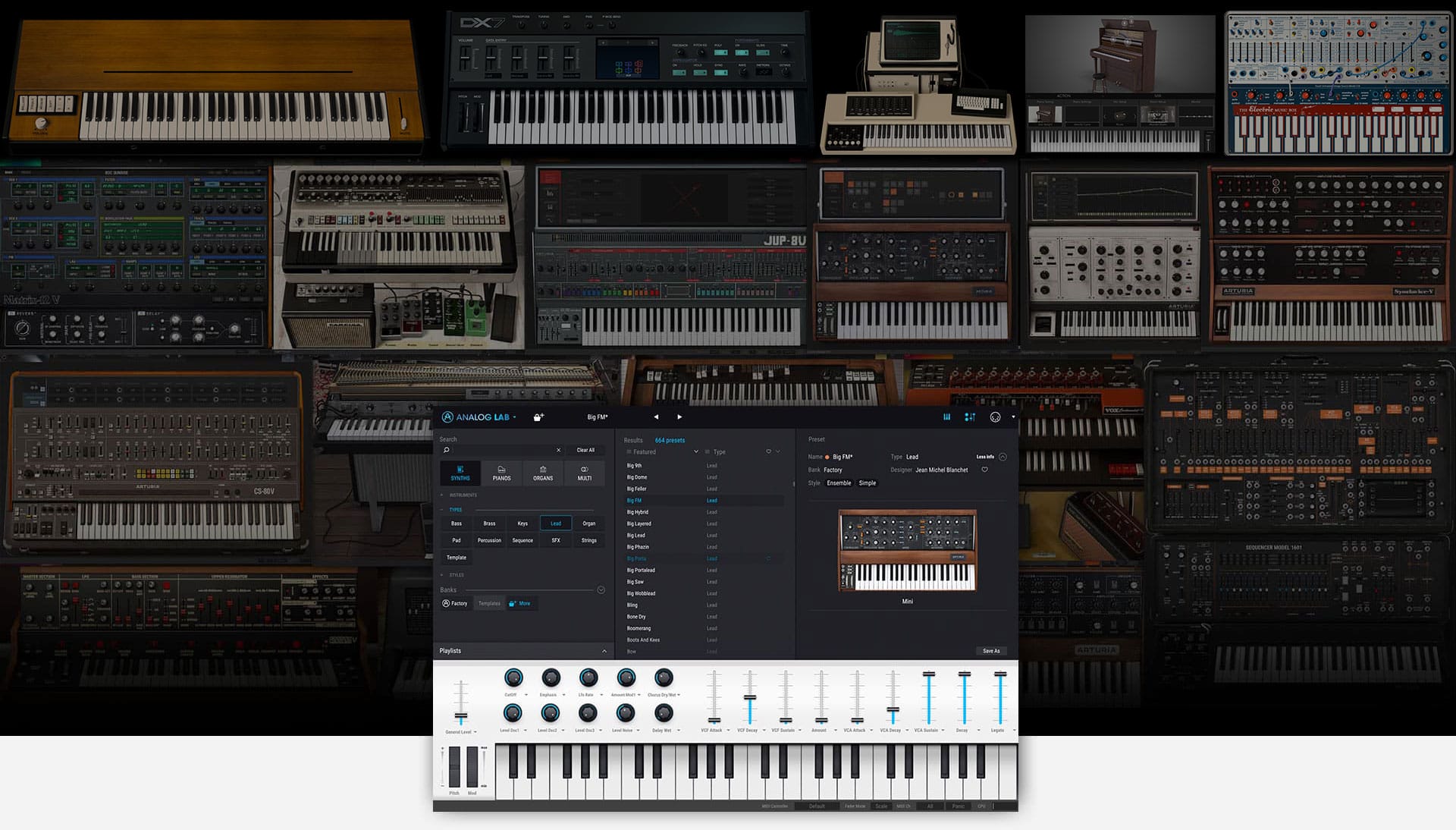
Task: Select the Big Hybrid preset
Action: (638, 512)
